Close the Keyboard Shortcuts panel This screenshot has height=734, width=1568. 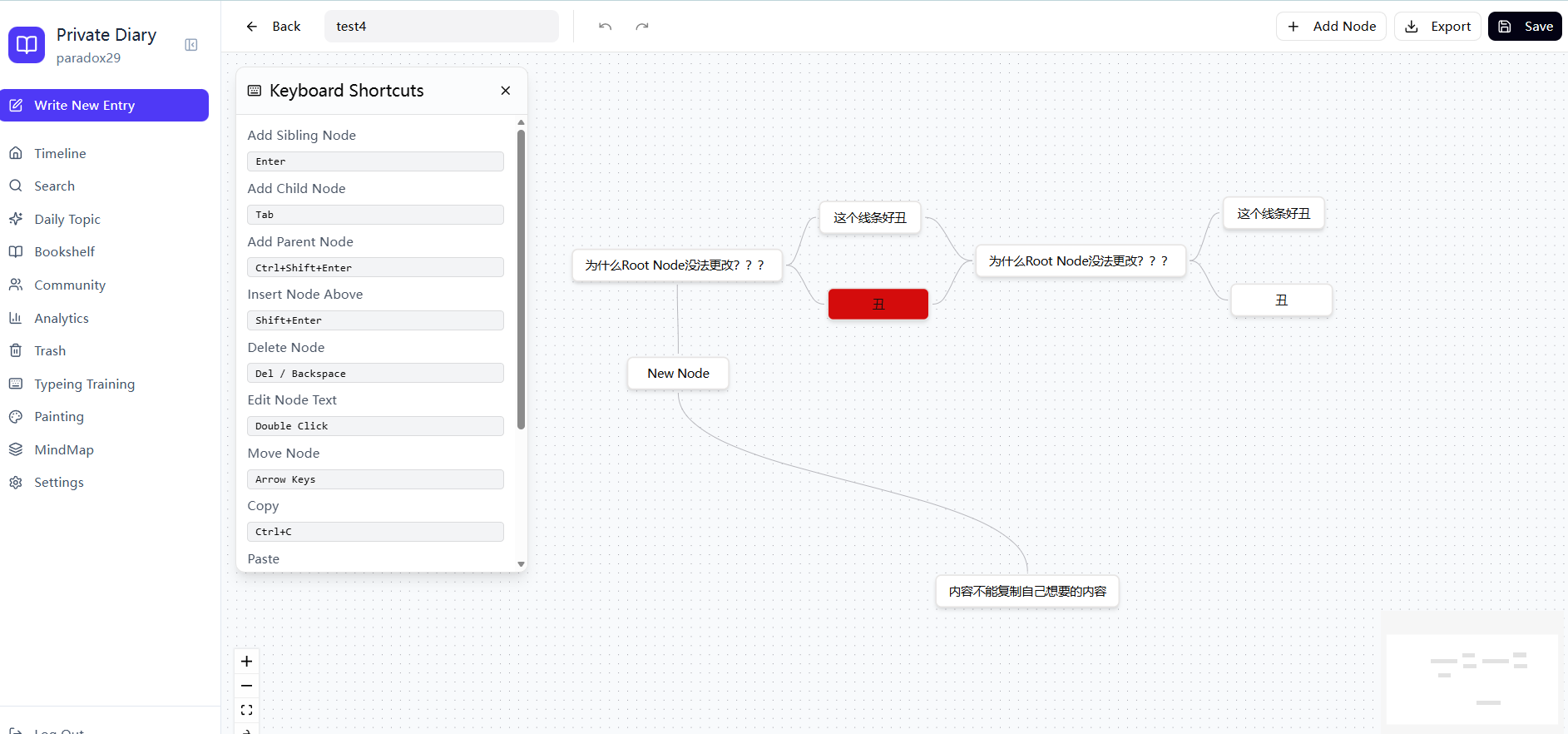(505, 91)
